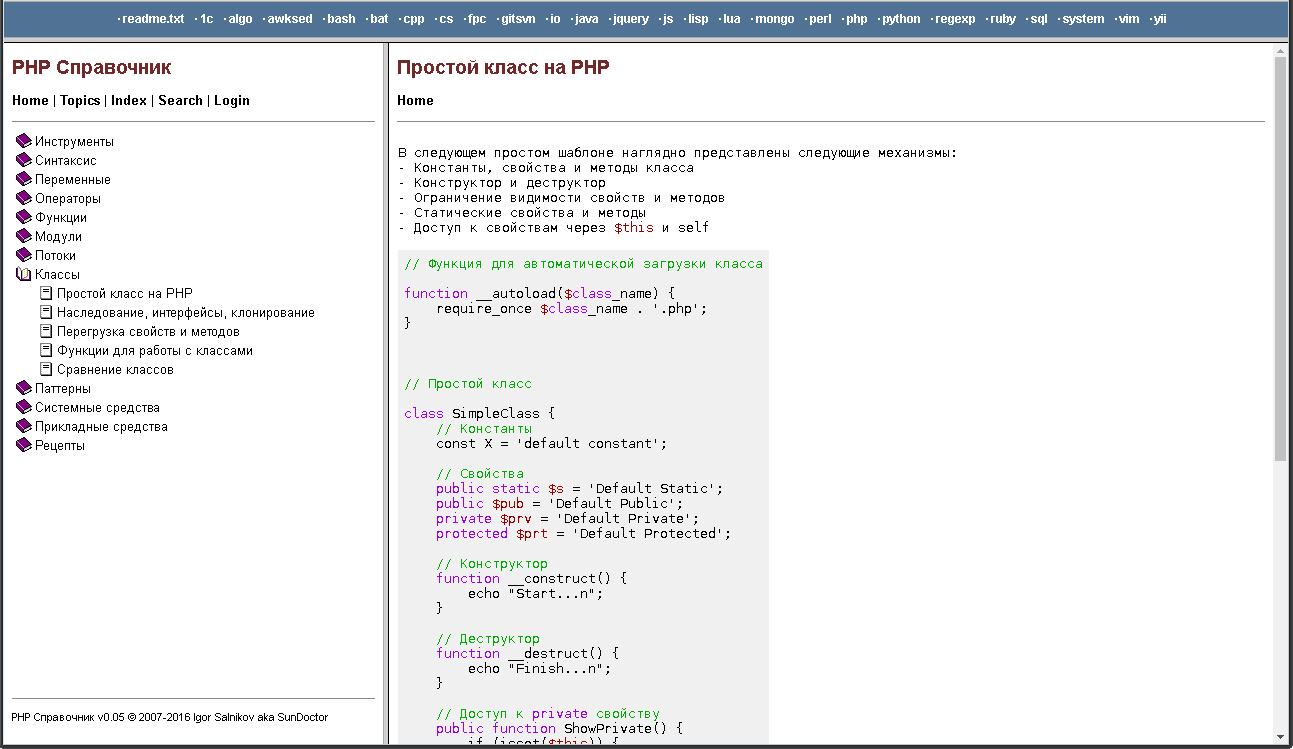Click the jquery link in top bar

coord(629,18)
